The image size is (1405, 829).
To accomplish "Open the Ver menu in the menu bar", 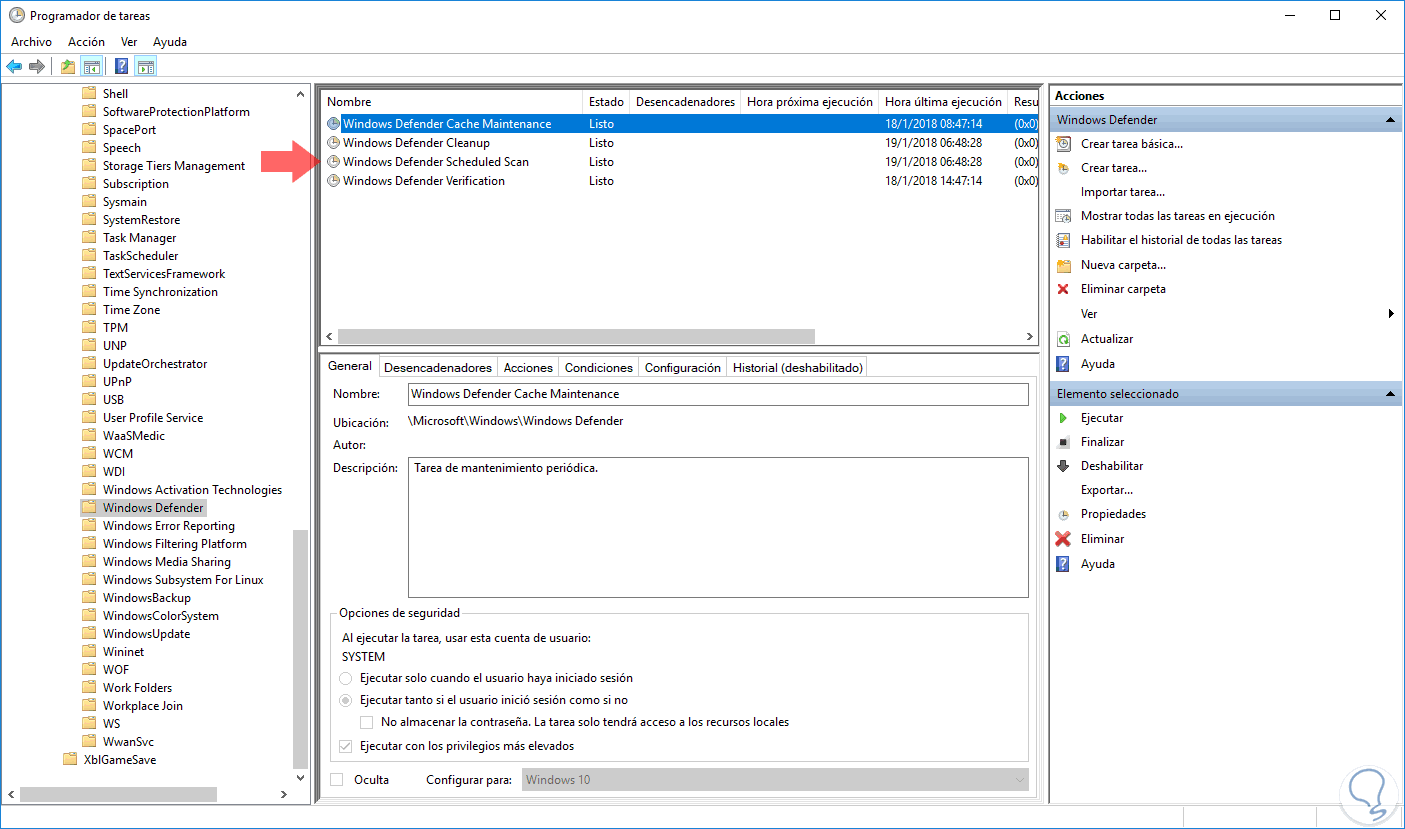I will (129, 42).
